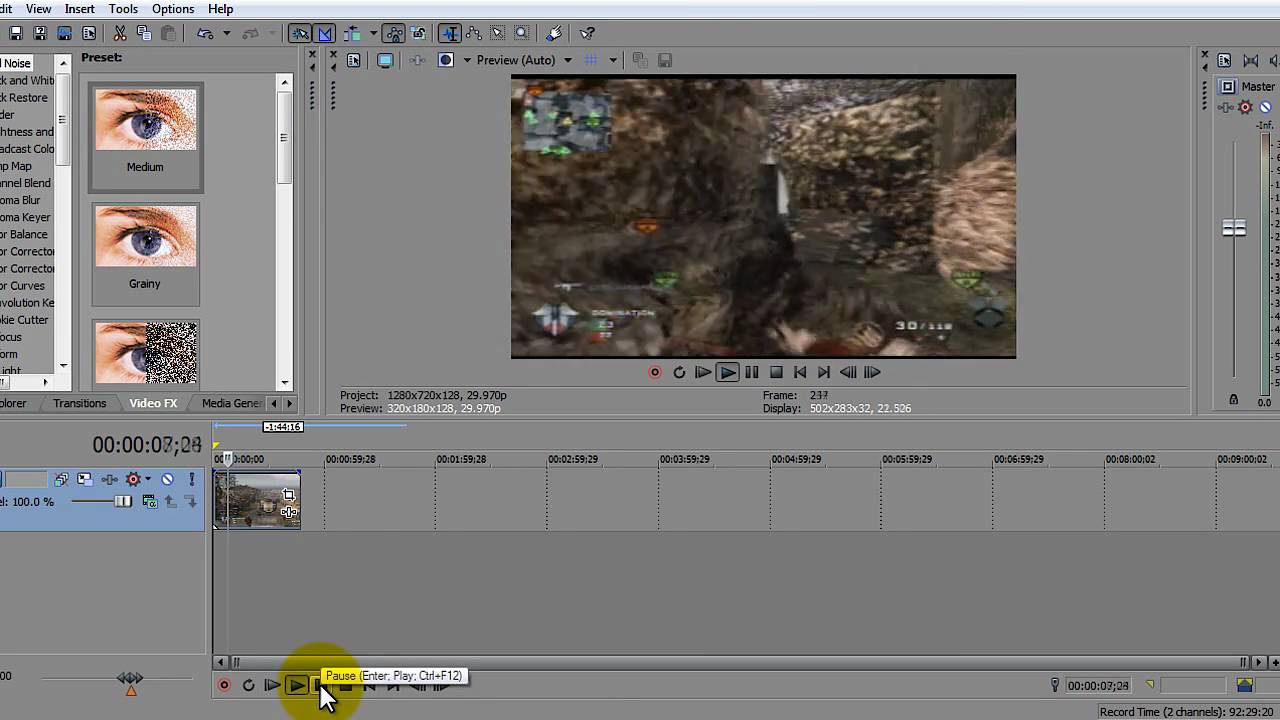Select the Selection Edit tool
The width and height of the screenshot is (1280, 720).
497,33
